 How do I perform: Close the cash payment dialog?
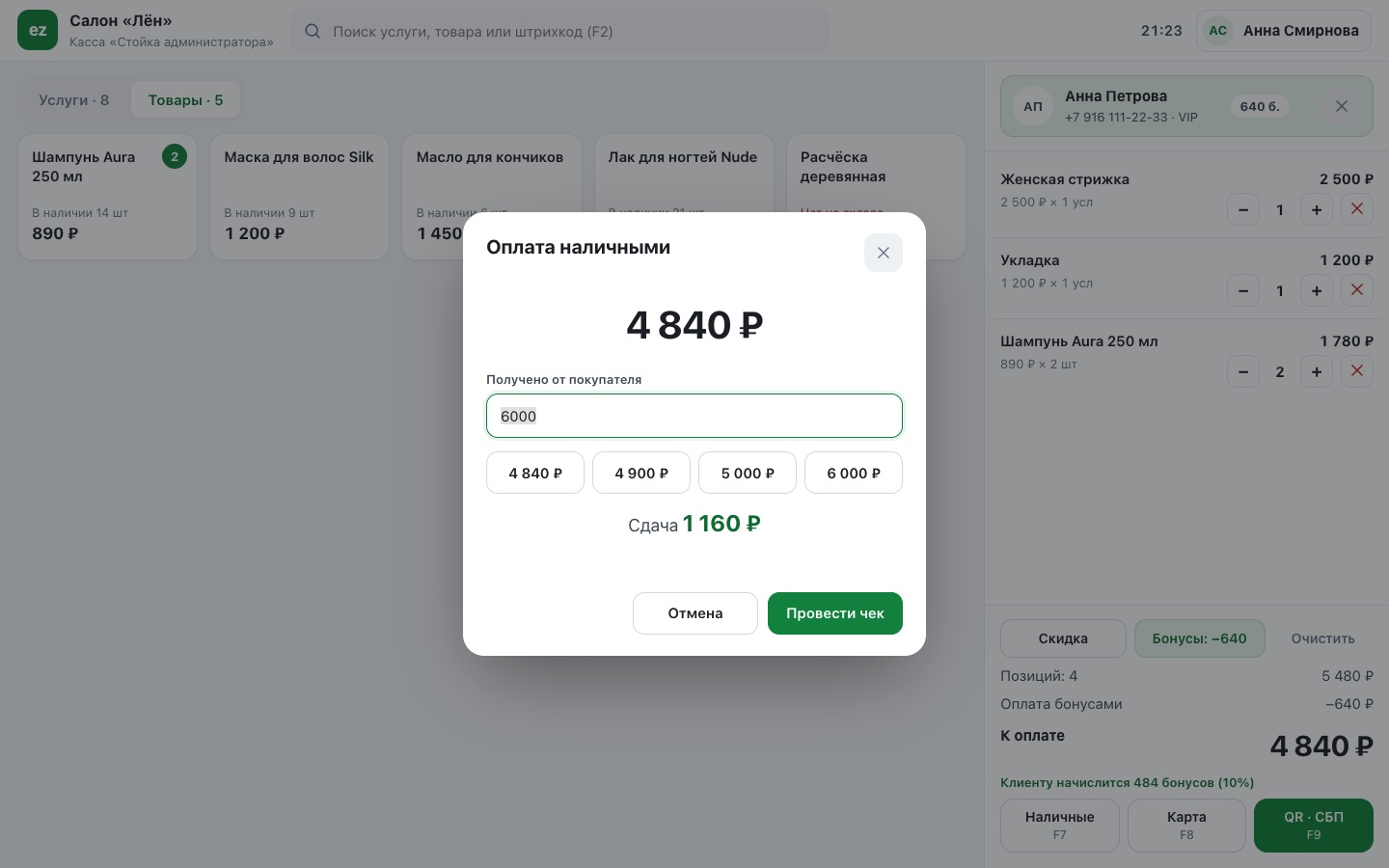883,253
